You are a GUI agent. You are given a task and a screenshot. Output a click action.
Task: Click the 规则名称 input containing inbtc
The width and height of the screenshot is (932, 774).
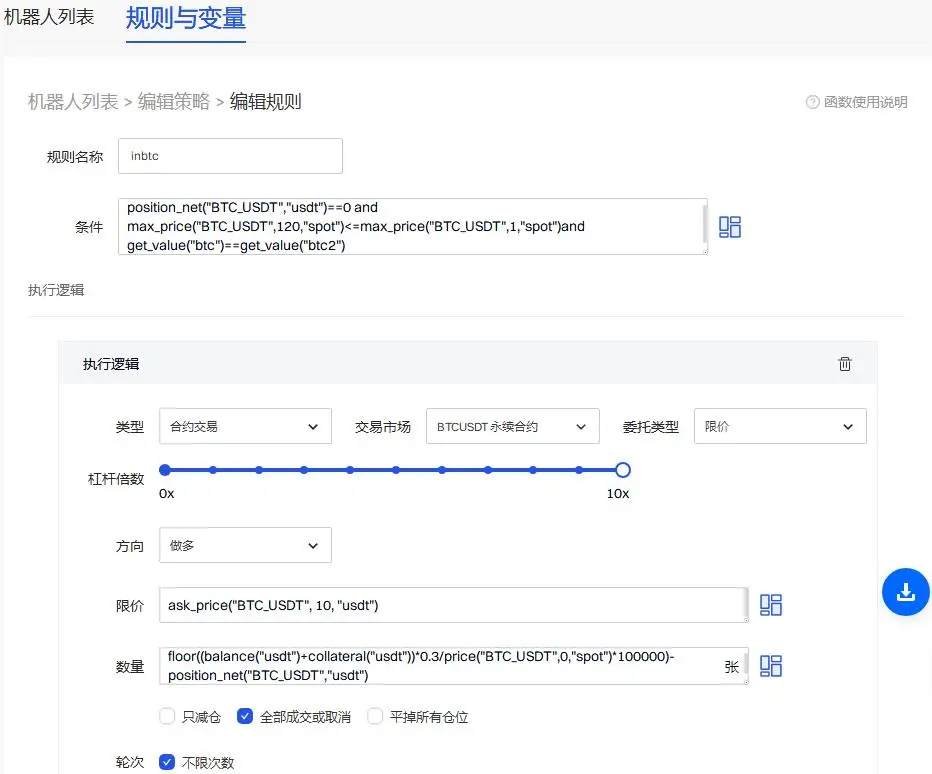[230, 156]
